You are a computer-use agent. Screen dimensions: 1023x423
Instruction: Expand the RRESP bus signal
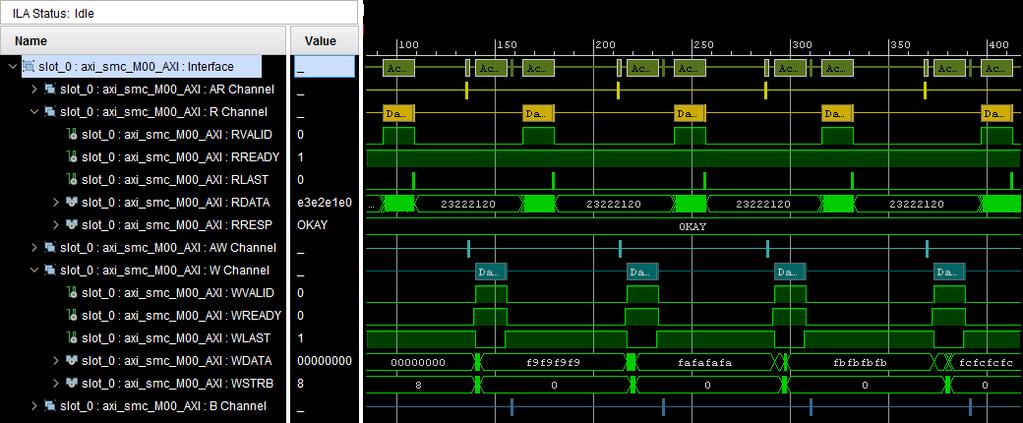click(57, 225)
